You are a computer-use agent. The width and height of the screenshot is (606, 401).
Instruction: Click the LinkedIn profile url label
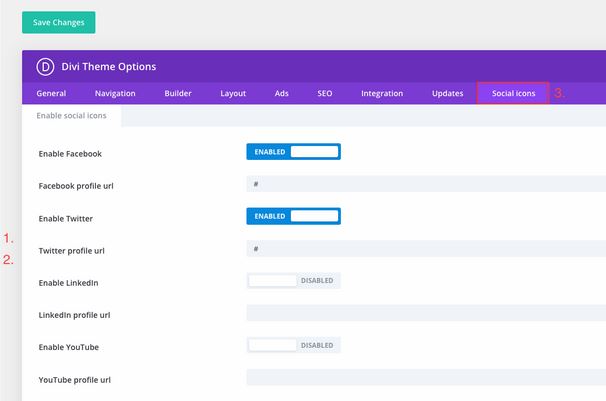74,315
